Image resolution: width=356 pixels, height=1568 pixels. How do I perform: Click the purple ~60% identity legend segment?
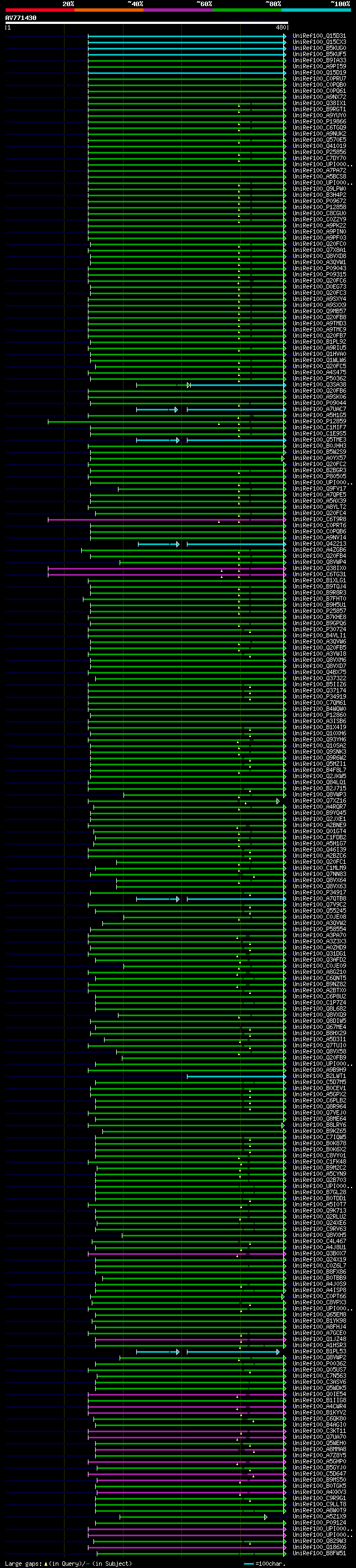(177, 10)
